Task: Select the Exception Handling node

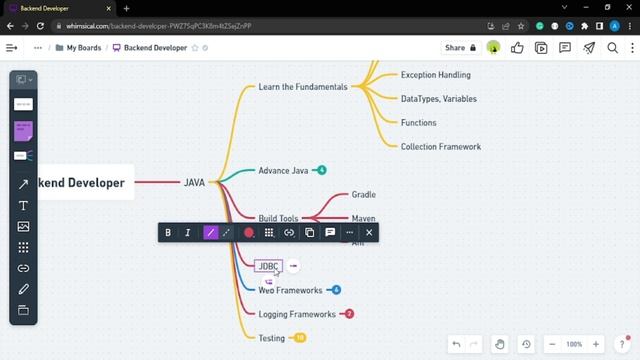Action: pos(436,75)
